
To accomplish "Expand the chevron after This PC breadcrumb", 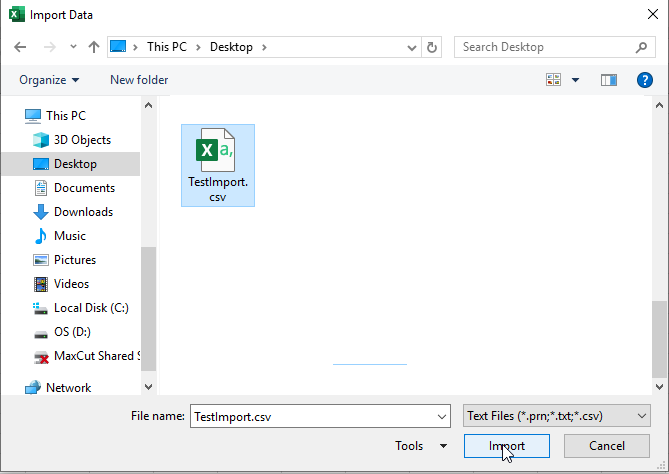I will click(198, 47).
